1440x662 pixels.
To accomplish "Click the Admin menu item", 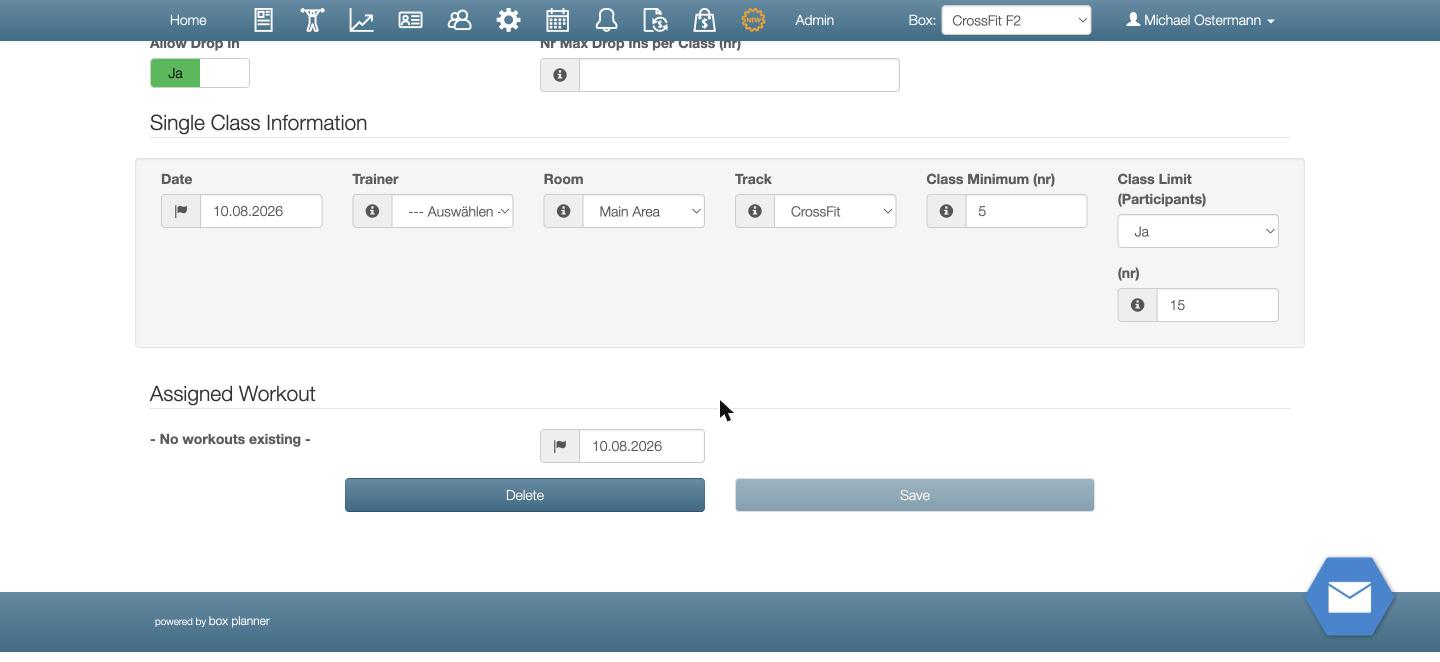I will pyautogui.click(x=814, y=20).
